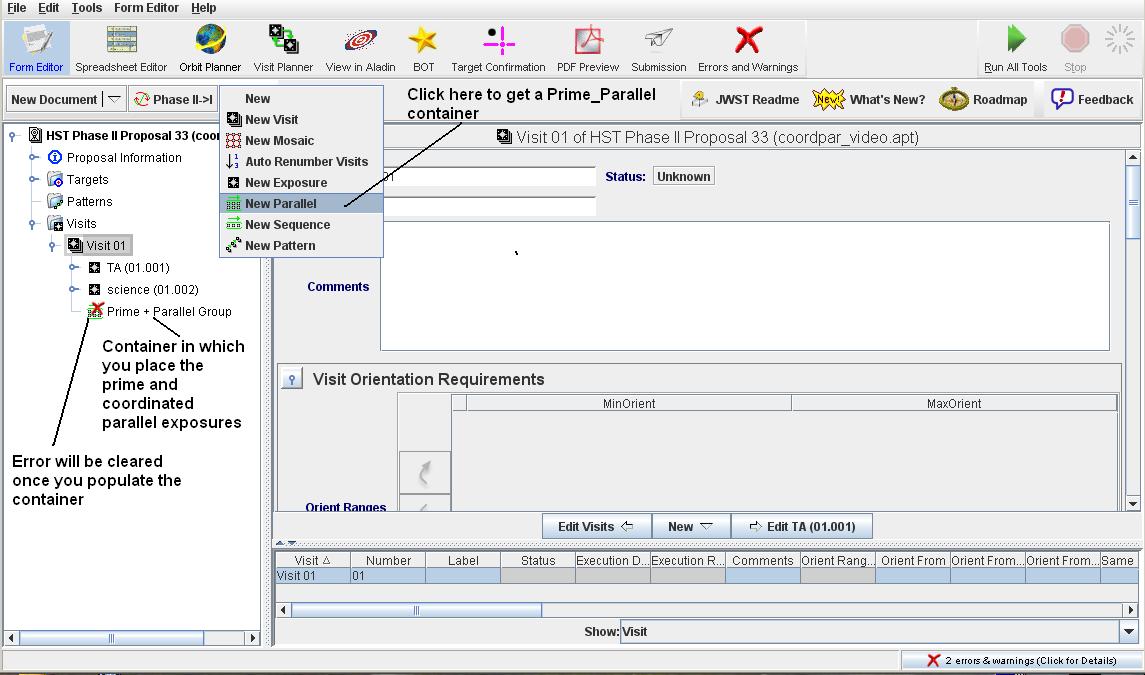Open the New Document dropdown arrow
1145x675 pixels.
coord(115,99)
